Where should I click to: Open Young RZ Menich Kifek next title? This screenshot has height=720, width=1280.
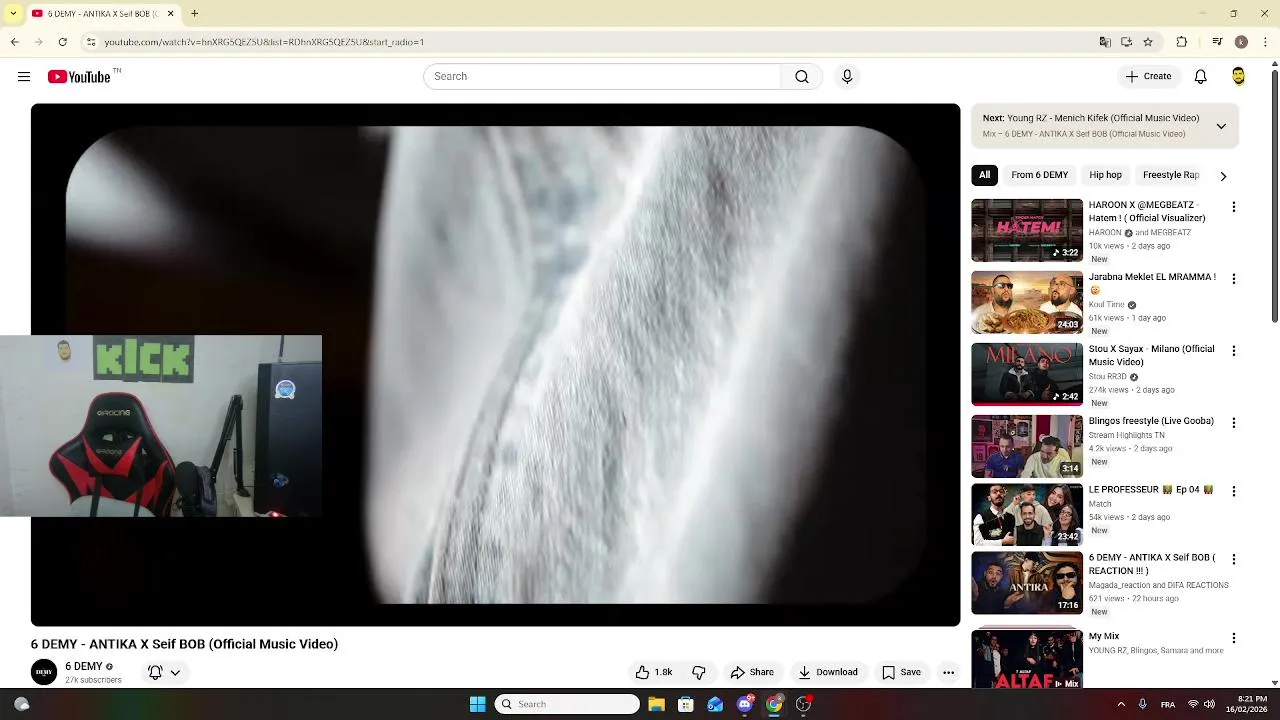(x=1103, y=118)
